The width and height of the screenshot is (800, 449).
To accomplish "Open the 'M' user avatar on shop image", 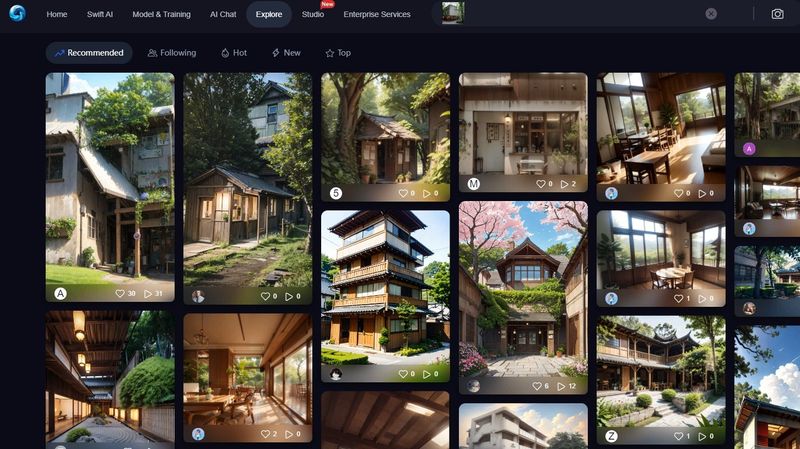I will (474, 184).
